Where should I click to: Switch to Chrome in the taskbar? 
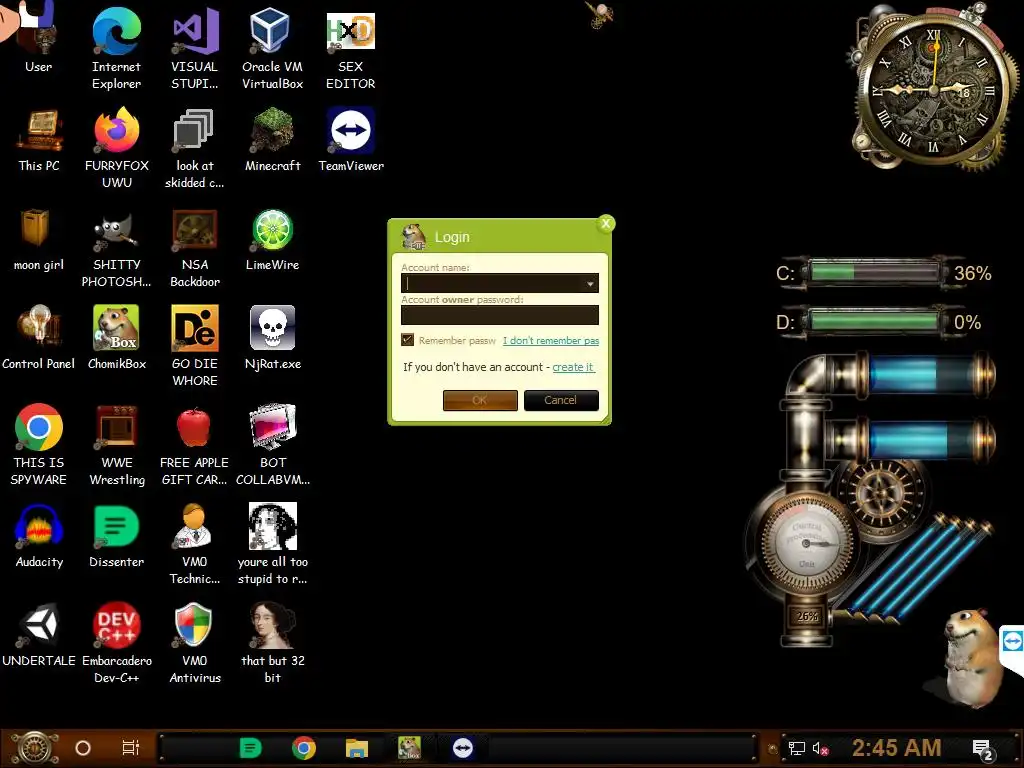pos(304,748)
